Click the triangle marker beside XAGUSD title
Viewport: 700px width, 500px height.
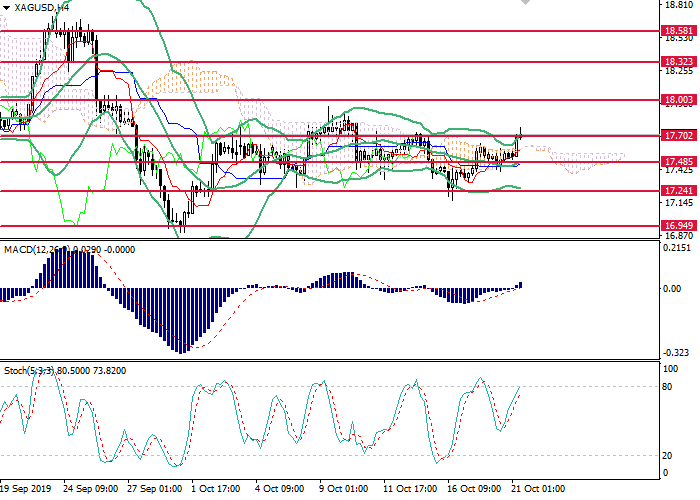[x=8, y=7]
